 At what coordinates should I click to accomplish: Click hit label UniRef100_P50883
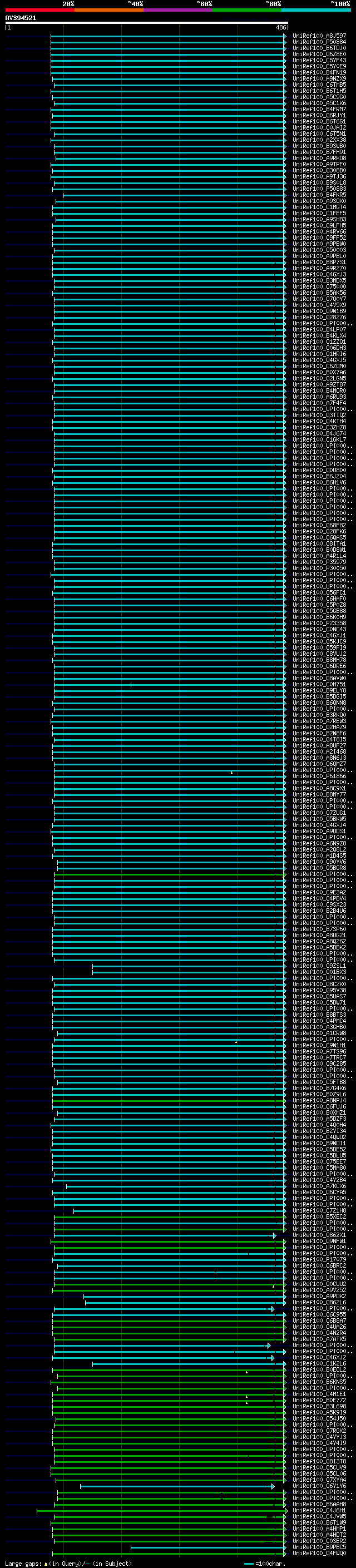click(319, 189)
